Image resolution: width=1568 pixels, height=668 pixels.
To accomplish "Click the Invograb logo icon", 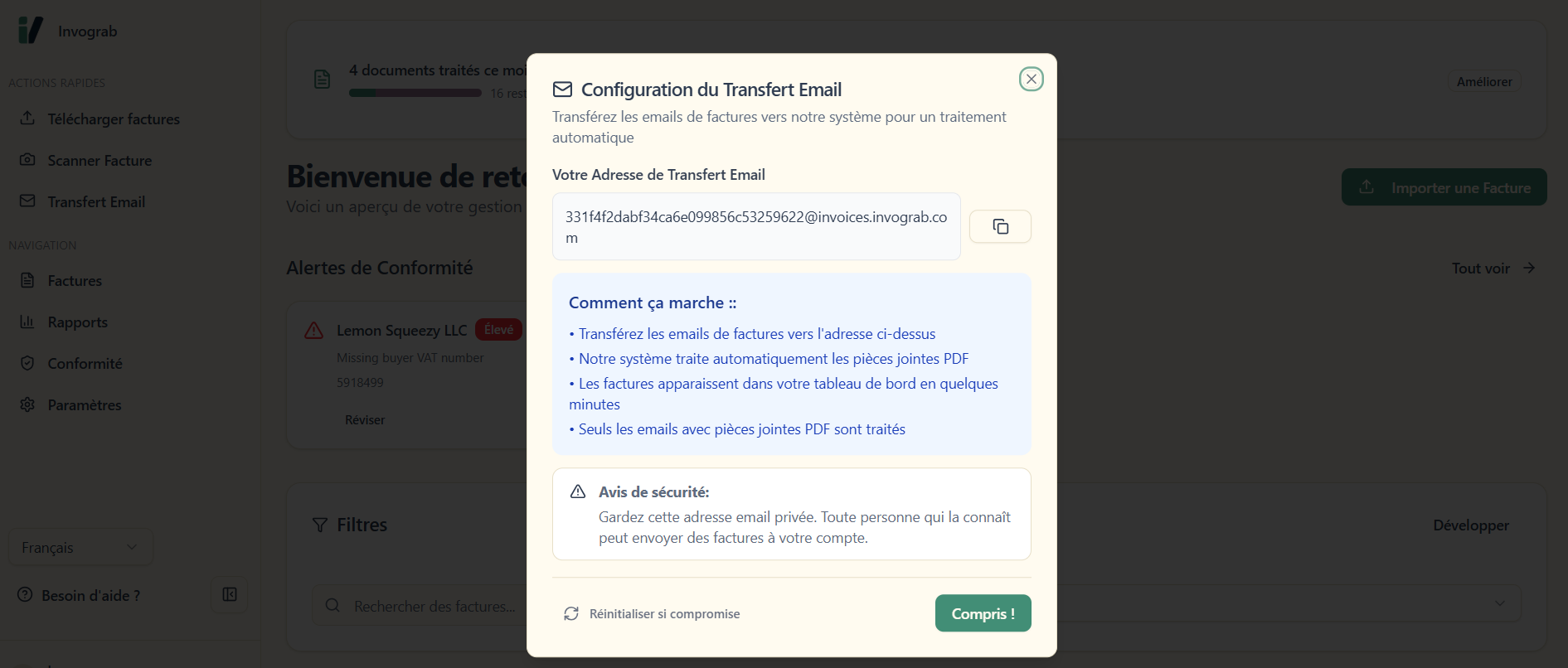I will (30, 31).
